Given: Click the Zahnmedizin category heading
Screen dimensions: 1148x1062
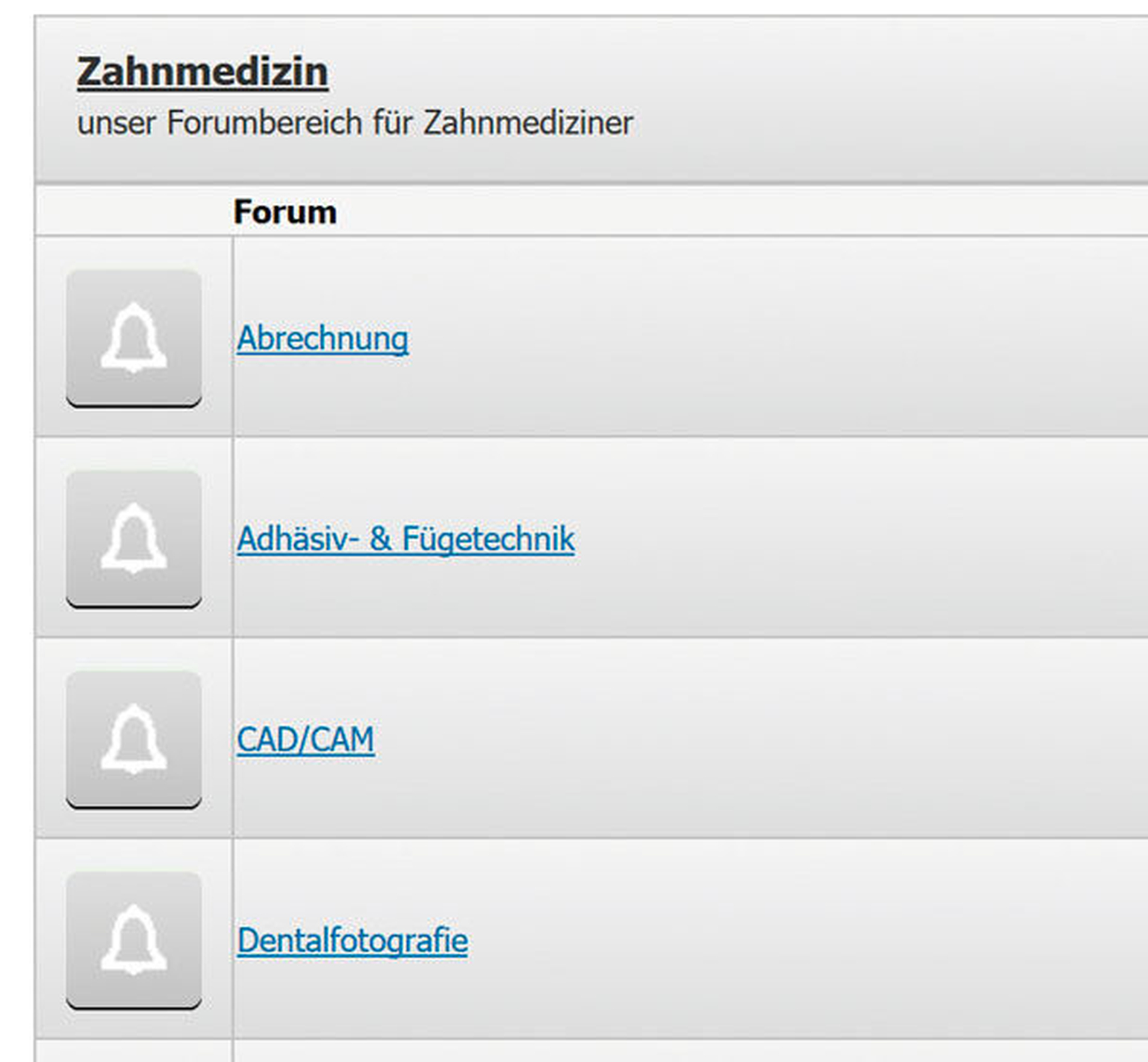Looking at the screenshot, I should (202, 72).
